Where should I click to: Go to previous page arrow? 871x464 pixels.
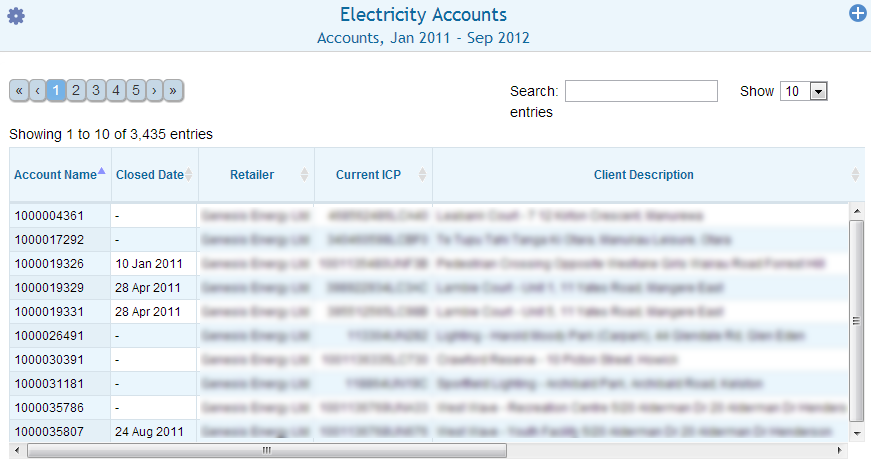coord(38,90)
